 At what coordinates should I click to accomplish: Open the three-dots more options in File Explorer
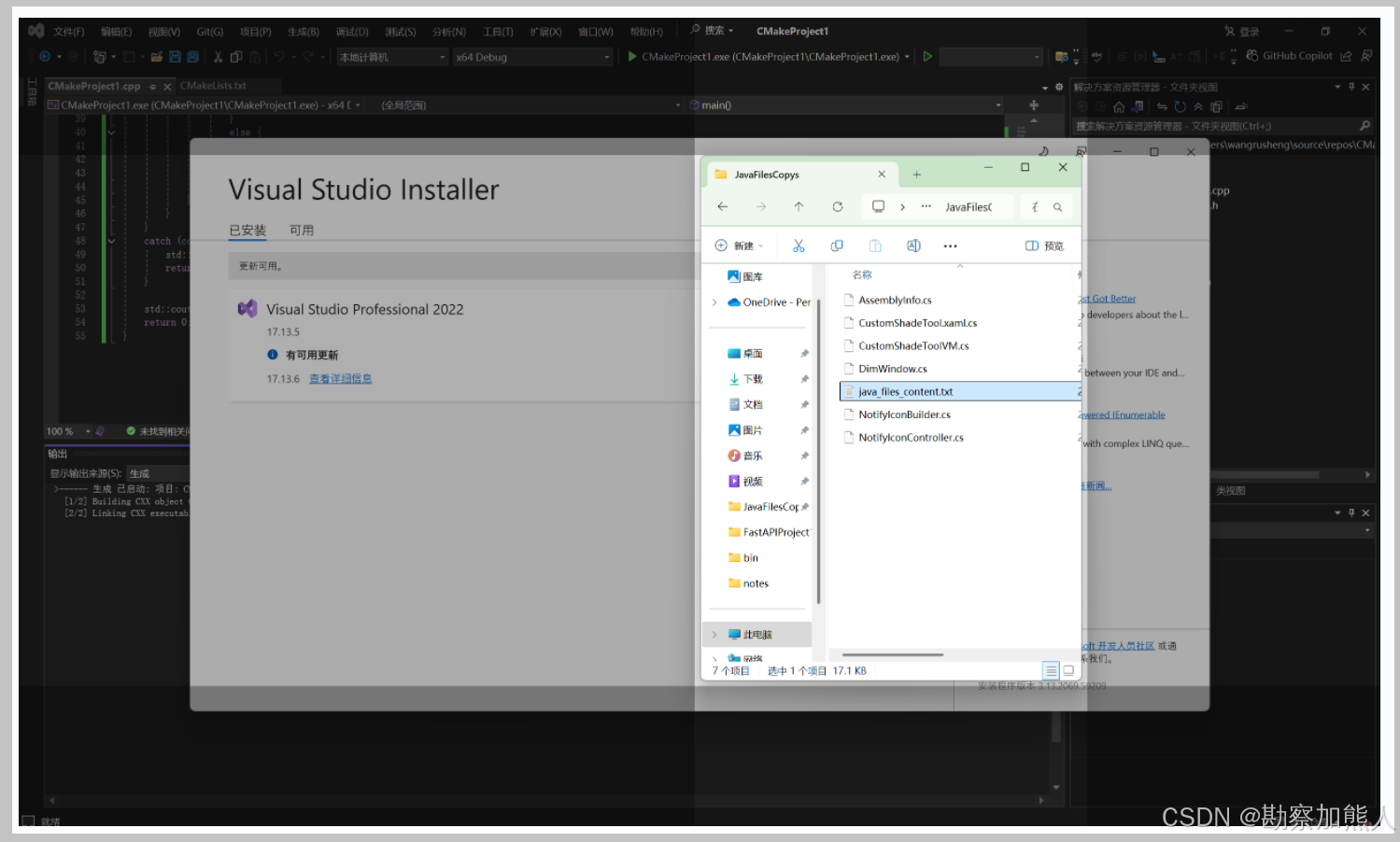pos(950,246)
